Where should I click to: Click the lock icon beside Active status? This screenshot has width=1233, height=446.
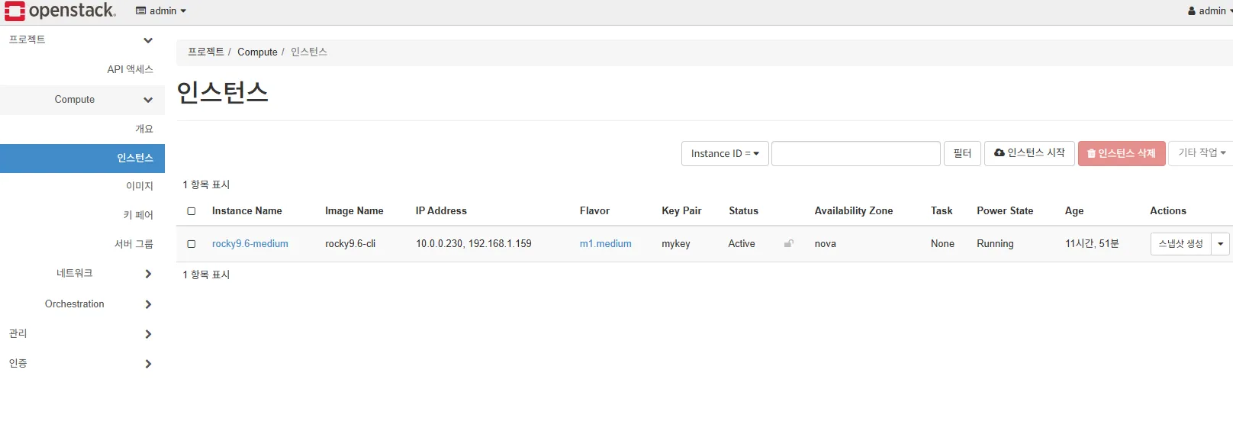(789, 243)
